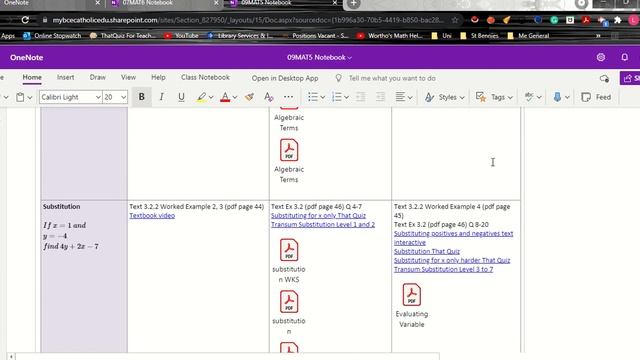640x360 pixels.
Task: Click the Increase Indent icon
Action: click(x=380, y=97)
